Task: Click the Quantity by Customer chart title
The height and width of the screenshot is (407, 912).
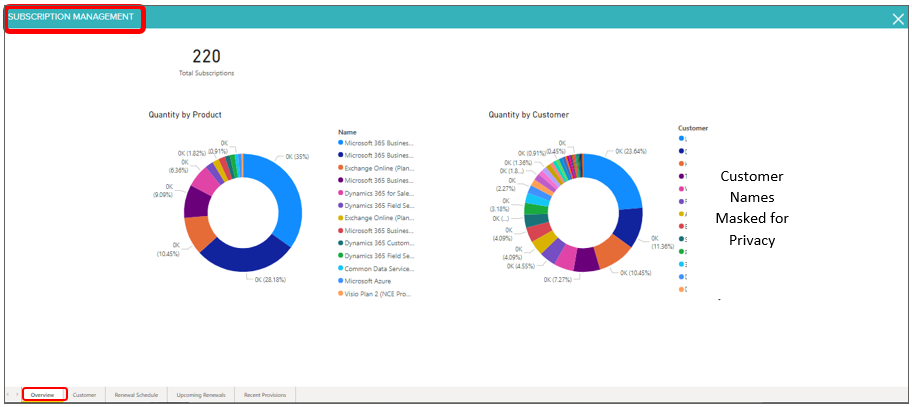Action: pos(529,115)
